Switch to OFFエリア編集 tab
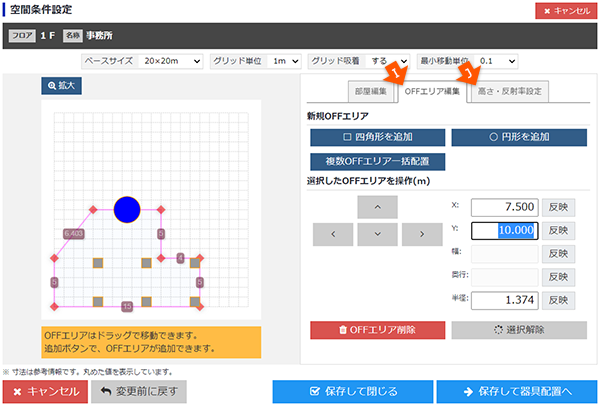The width and height of the screenshot is (600, 406). pos(432,91)
